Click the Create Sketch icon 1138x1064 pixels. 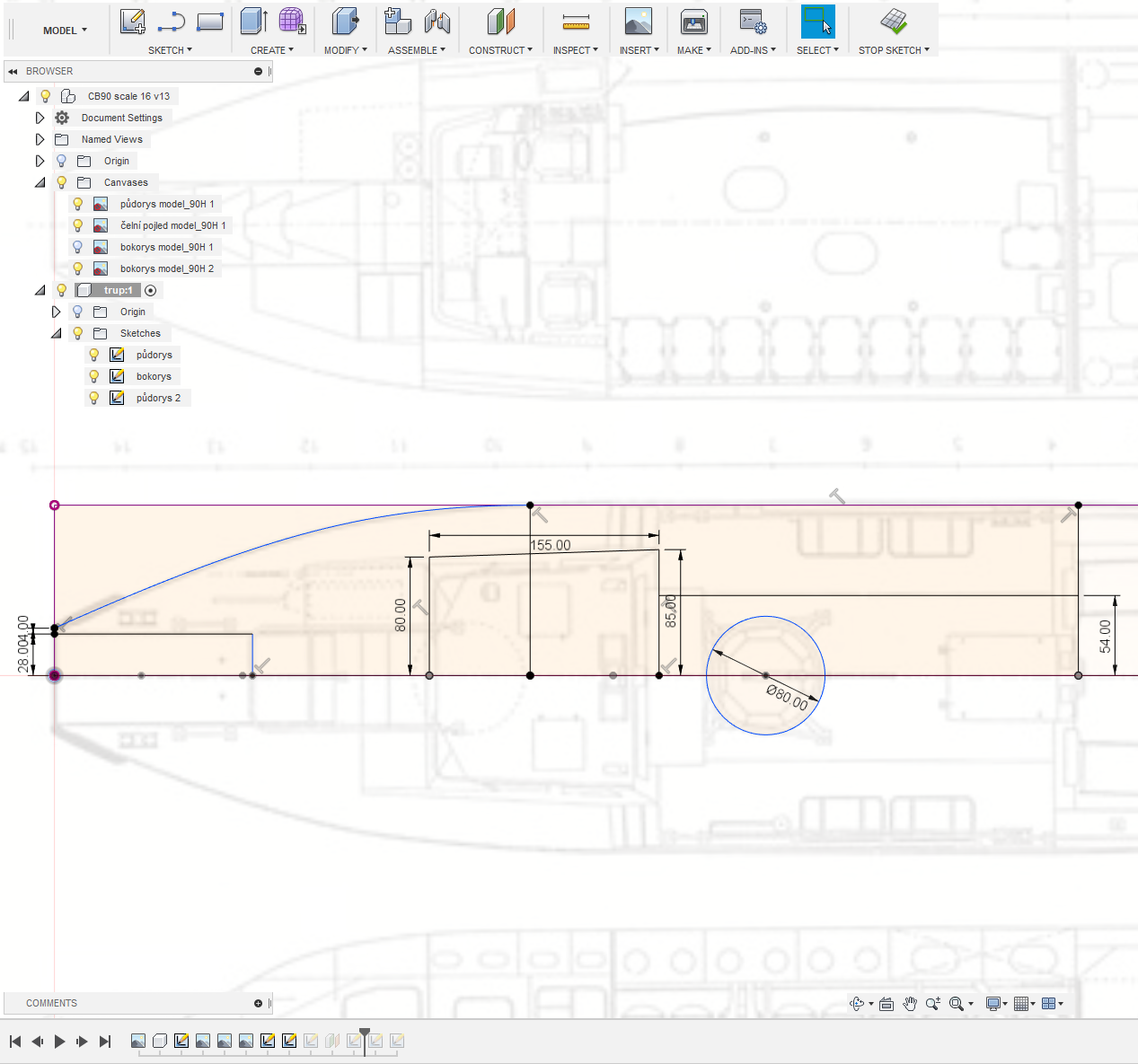pyautogui.click(x=133, y=22)
